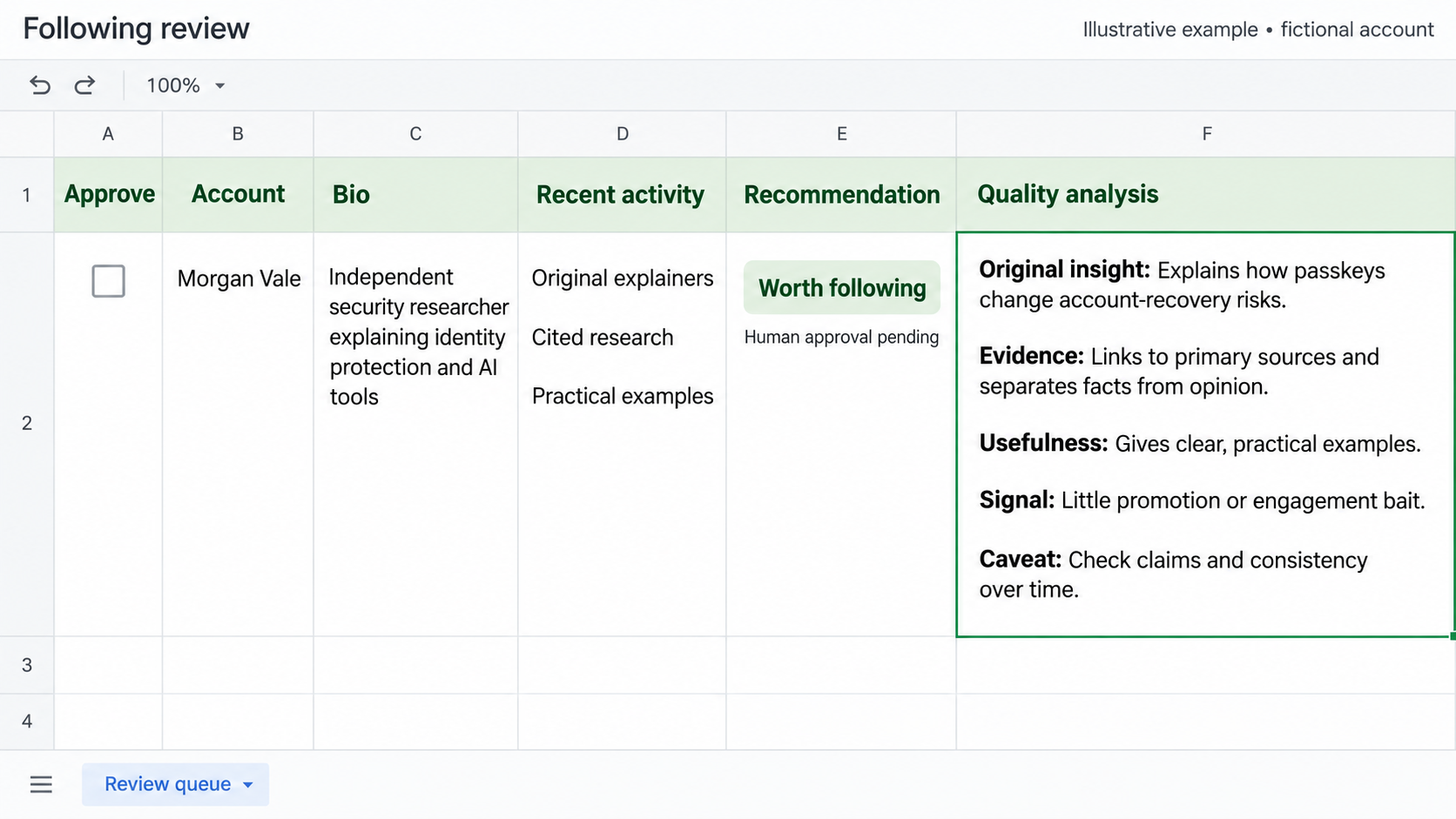Select column C header
Screen dimensions: 1456x819
tap(415, 134)
